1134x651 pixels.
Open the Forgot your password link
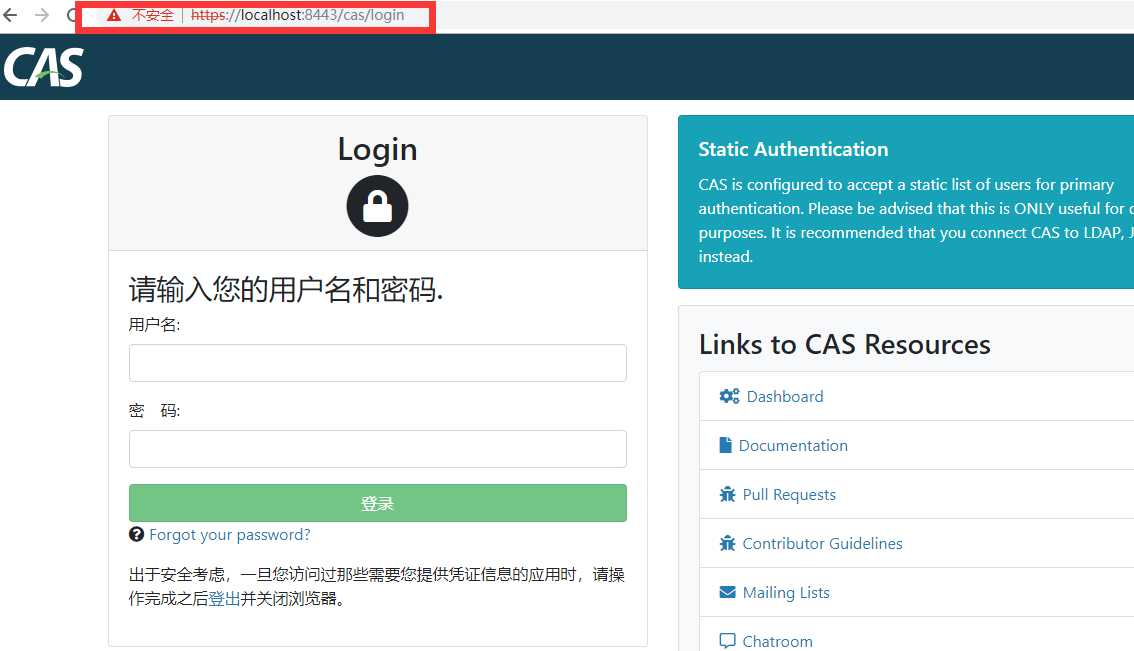pyautogui.click(x=229, y=535)
